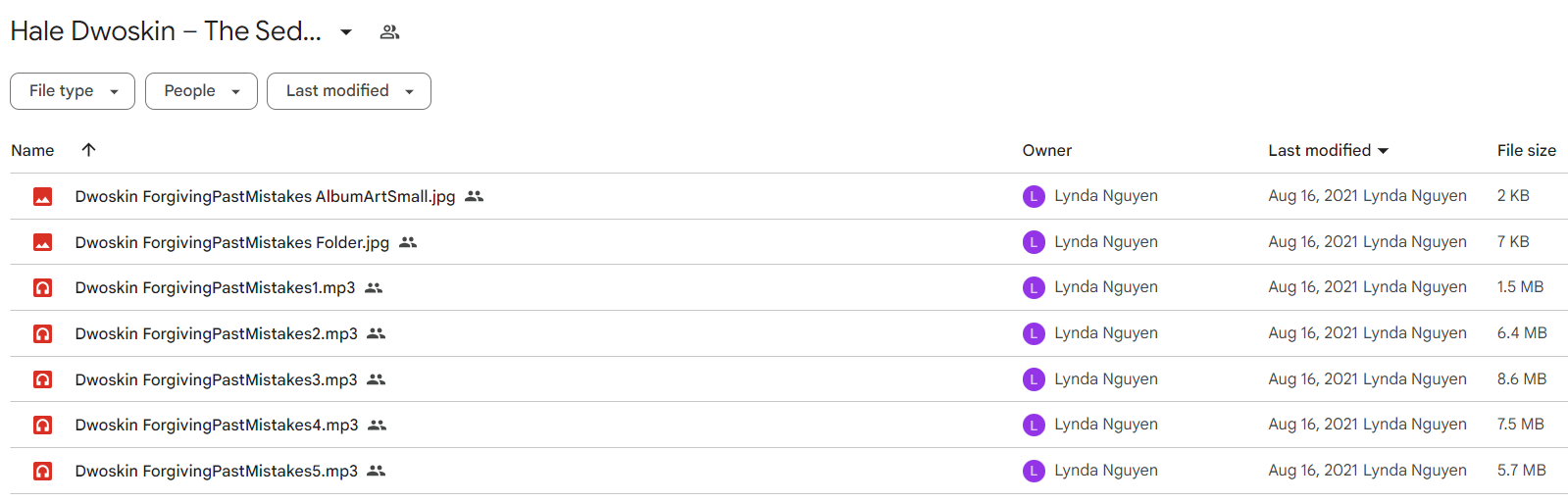The height and width of the screenshot is (502, 1568).
Task: Sort by the Name column header
Action: pos(32,150)
